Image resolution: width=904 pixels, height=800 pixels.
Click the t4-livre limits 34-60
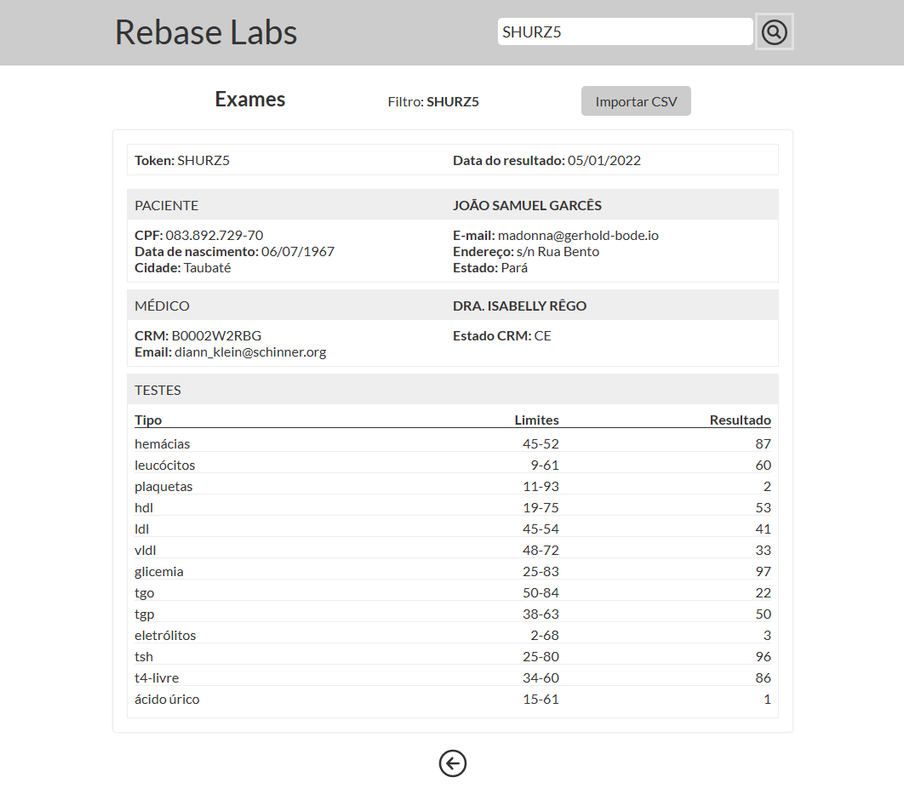541,678
